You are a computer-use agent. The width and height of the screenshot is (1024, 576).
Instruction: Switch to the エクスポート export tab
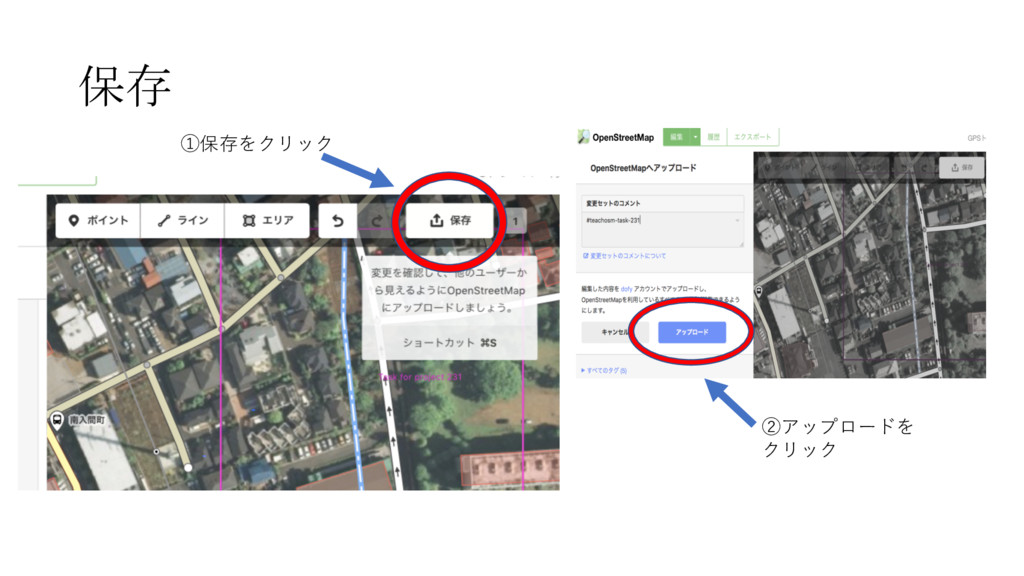[752, 137]
